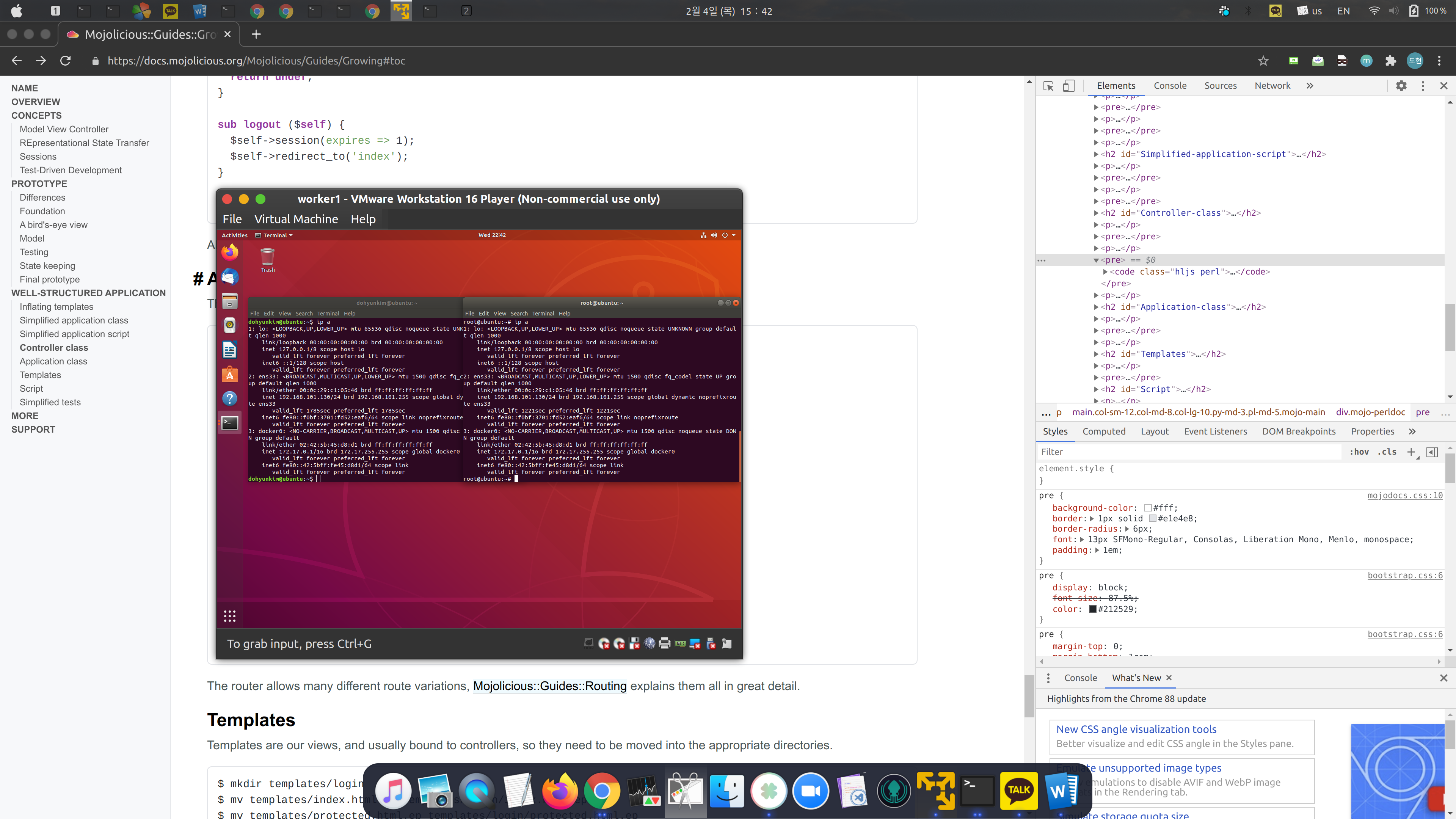Image resolution: width=1456 pixels, height=819 pixels.
Task: Show more DevTools panel tabs chevron
Action: point(1310,86)
